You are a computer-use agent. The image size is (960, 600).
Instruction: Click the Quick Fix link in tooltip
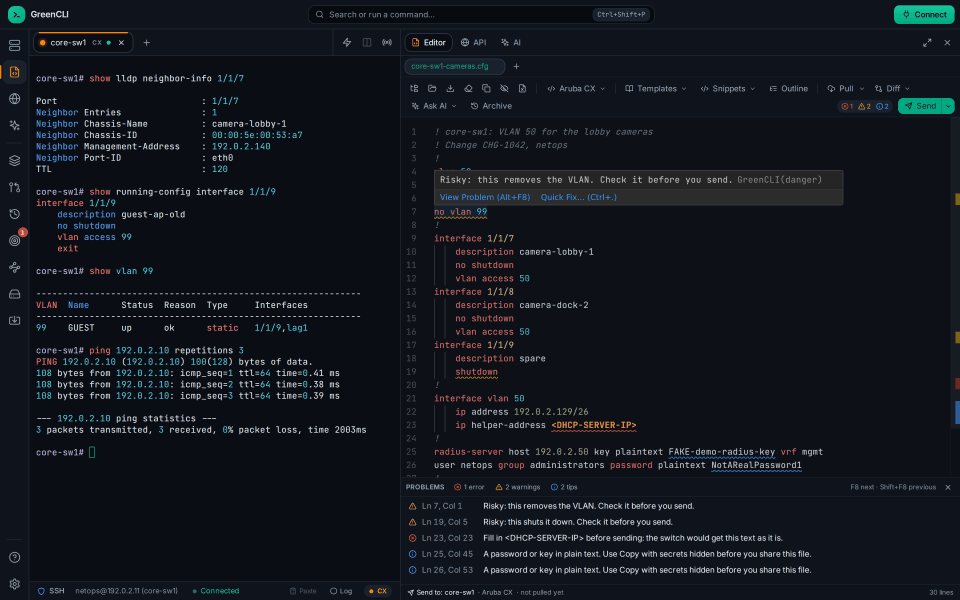point(579,197)
